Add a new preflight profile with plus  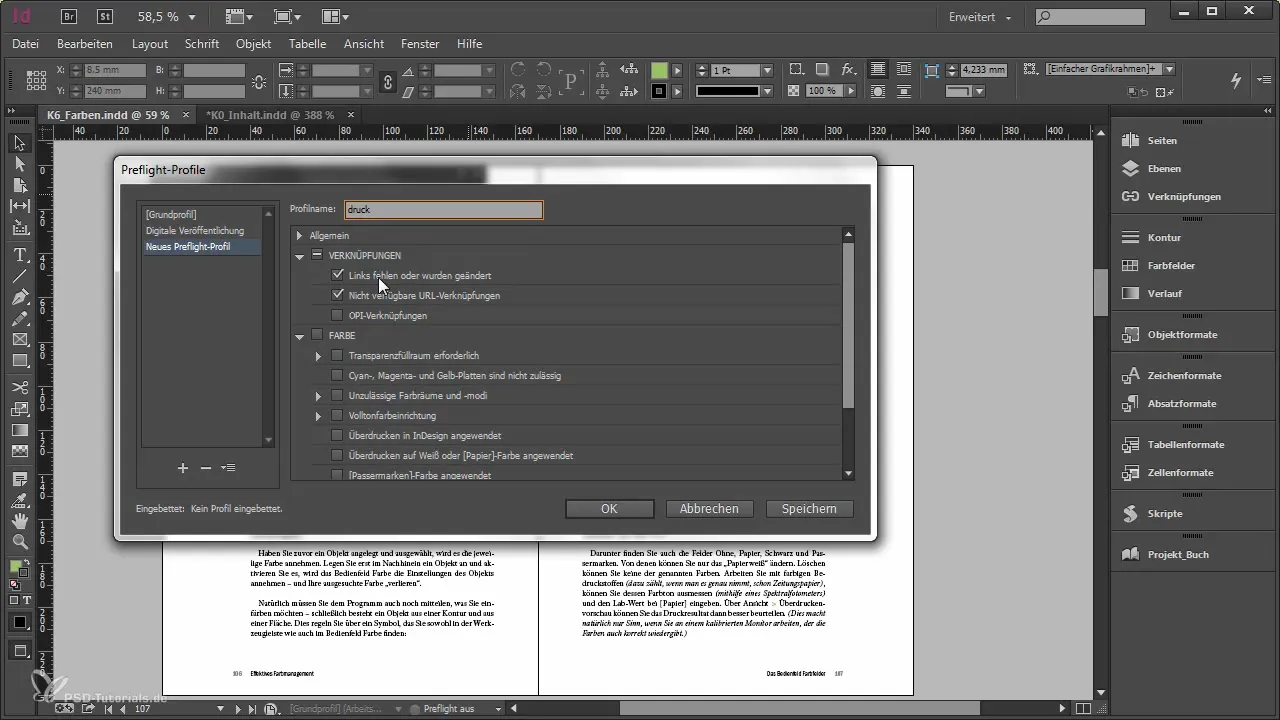pyautogui.click(x=182, y=468)
